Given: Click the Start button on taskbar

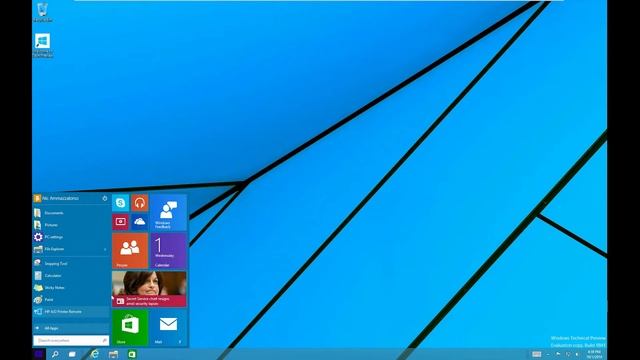Looking at the screenshot, I should [x=39, y=354].
